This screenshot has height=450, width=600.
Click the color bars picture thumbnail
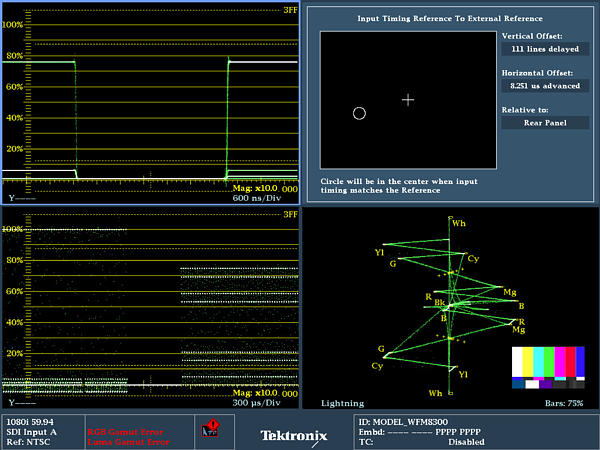[x=548, y=367]
